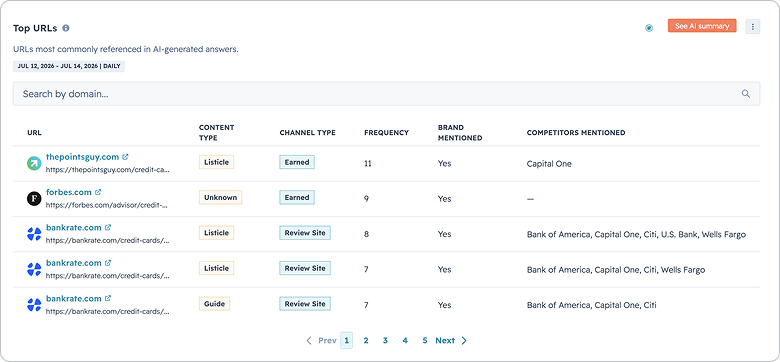The width and height of the screenshot is (780, 362).
Task: Click the info icon beside Top URLs
Action: pyautogui.click(x=66, y=28)
